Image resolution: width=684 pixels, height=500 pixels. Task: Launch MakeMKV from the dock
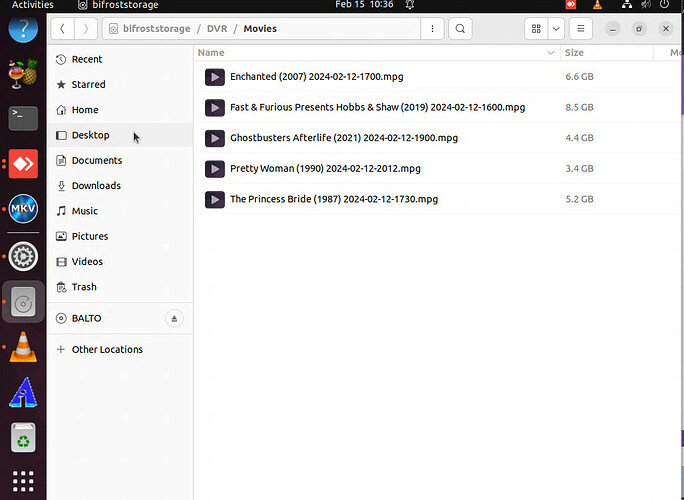23,209
